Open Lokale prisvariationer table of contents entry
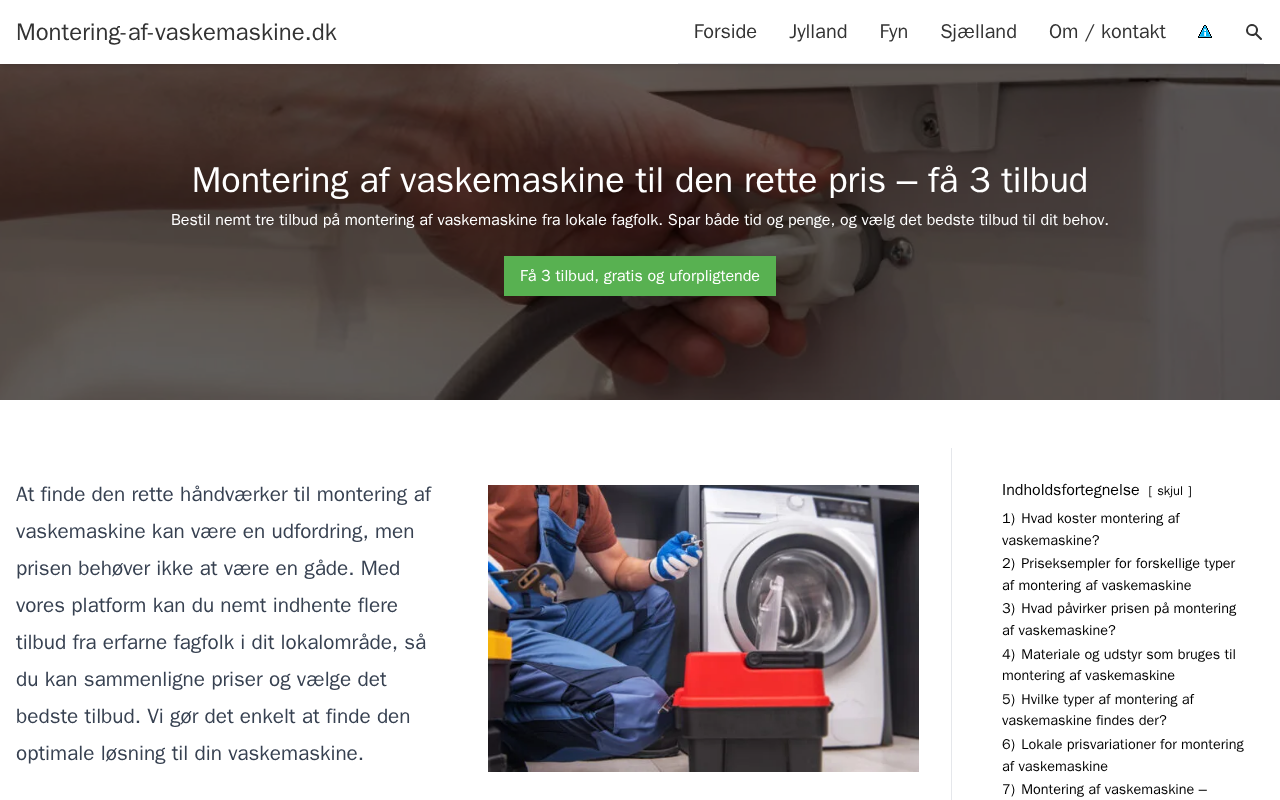 coord(1123,755)
